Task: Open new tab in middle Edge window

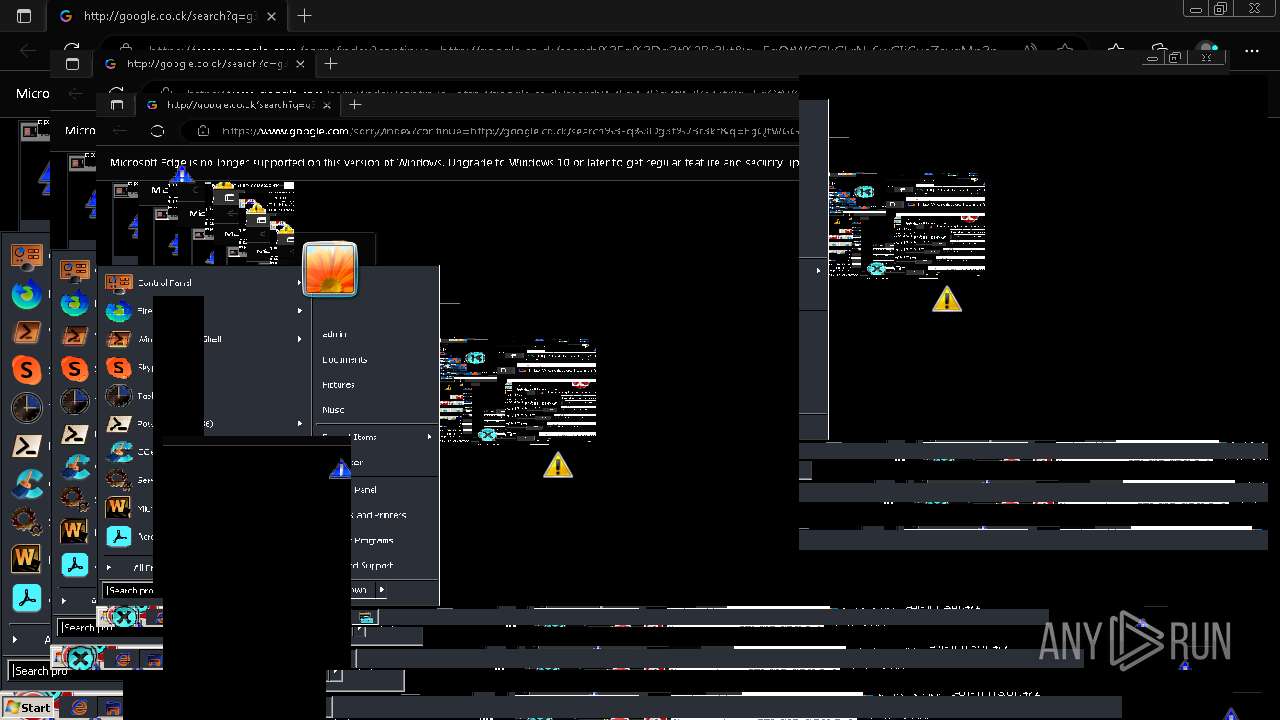Action: [331, 63]
